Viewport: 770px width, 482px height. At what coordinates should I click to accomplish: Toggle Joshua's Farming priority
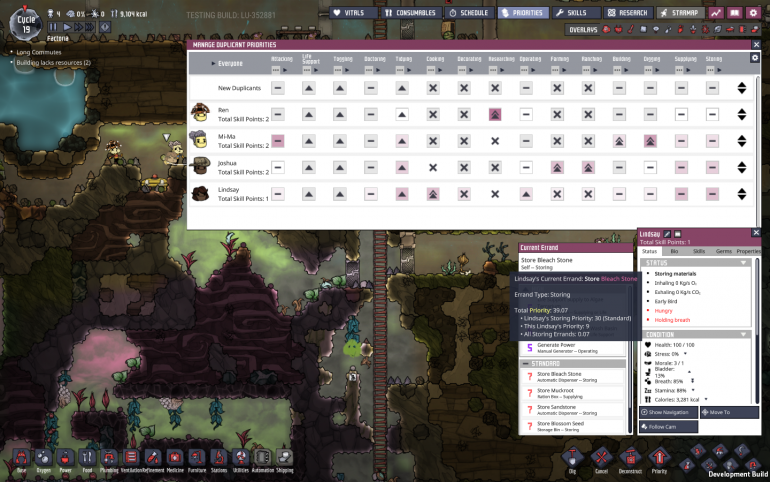pos(557,168)
